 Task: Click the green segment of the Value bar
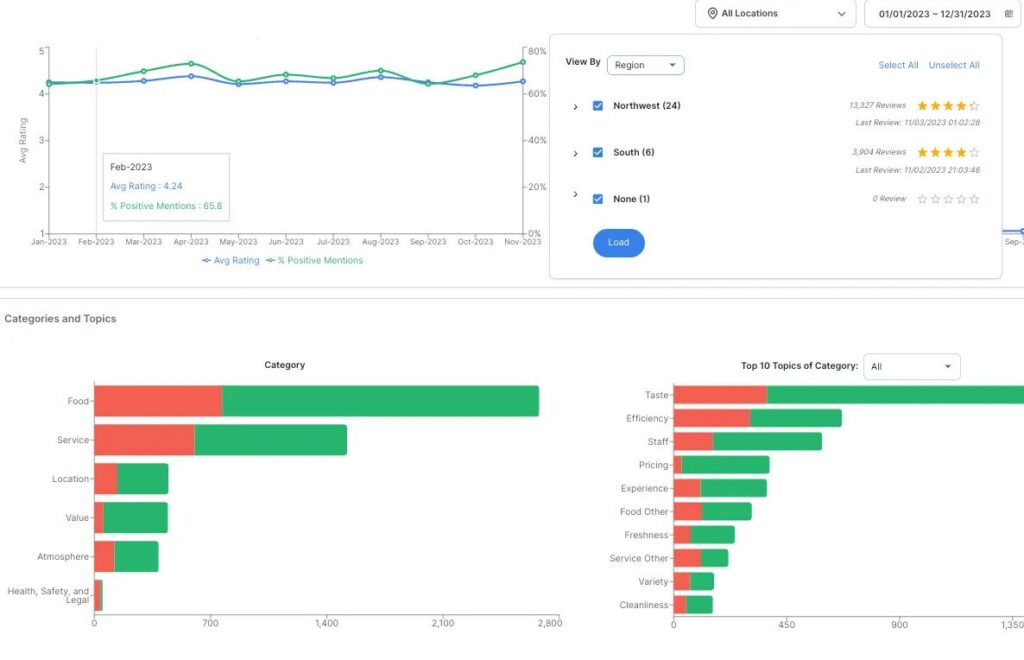[135, 518]
